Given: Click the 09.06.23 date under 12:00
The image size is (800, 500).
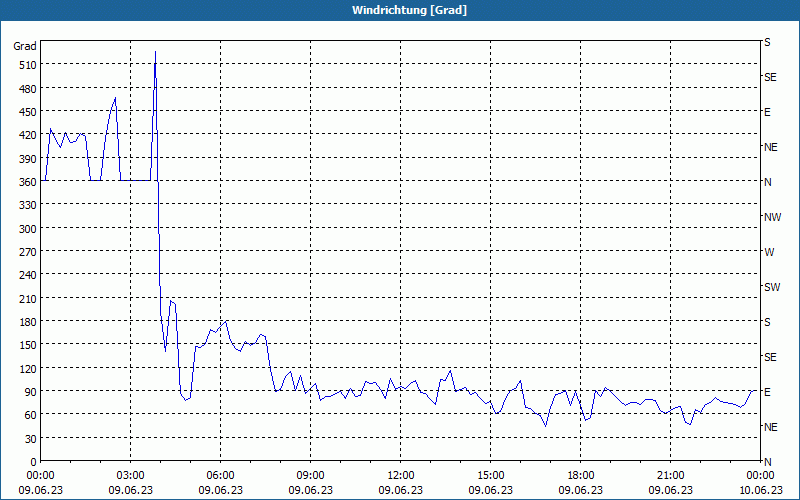Looking at the screenshot, I should (x=401, y=490).
